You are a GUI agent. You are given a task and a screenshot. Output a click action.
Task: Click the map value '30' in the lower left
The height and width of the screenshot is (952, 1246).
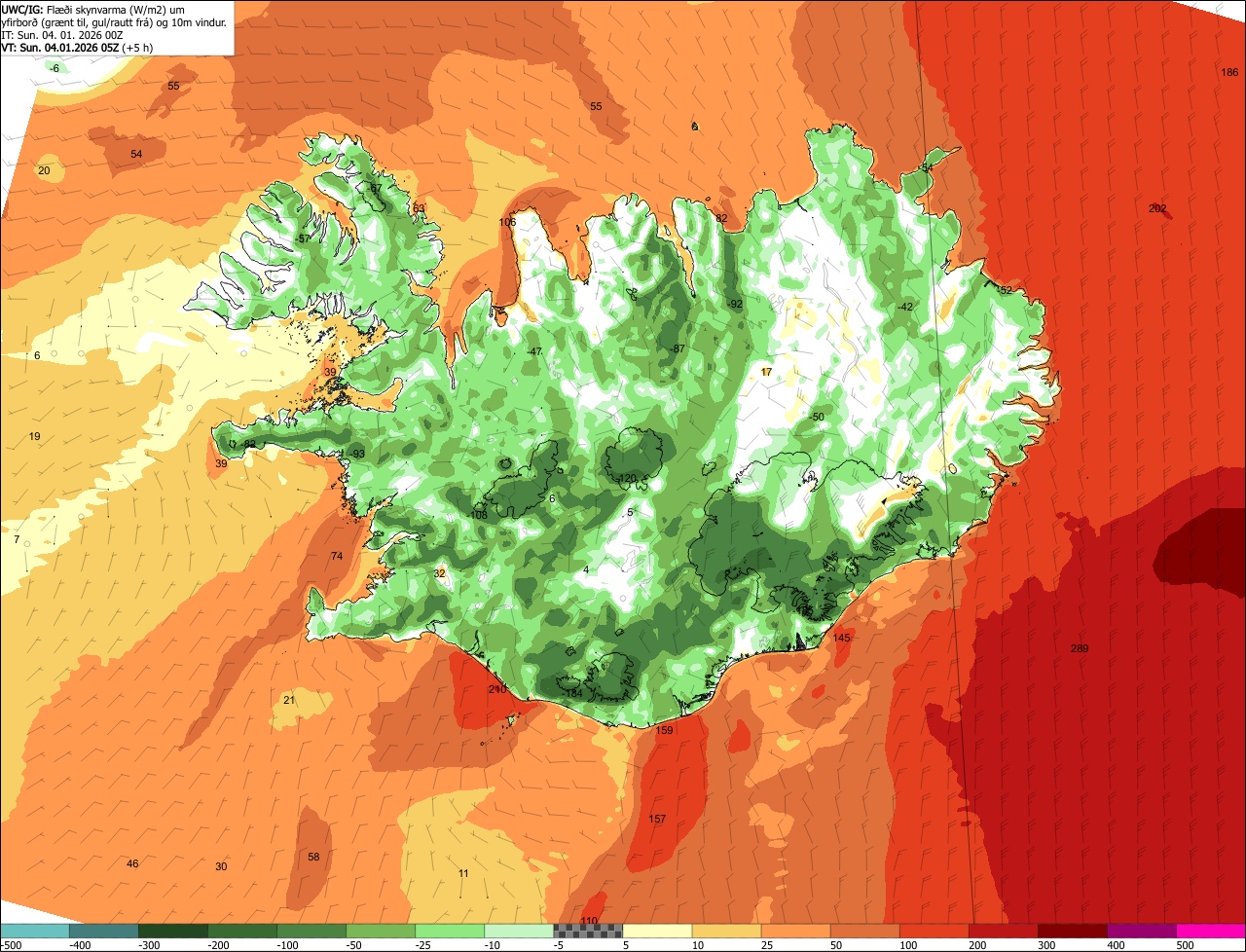pos(221,867)
